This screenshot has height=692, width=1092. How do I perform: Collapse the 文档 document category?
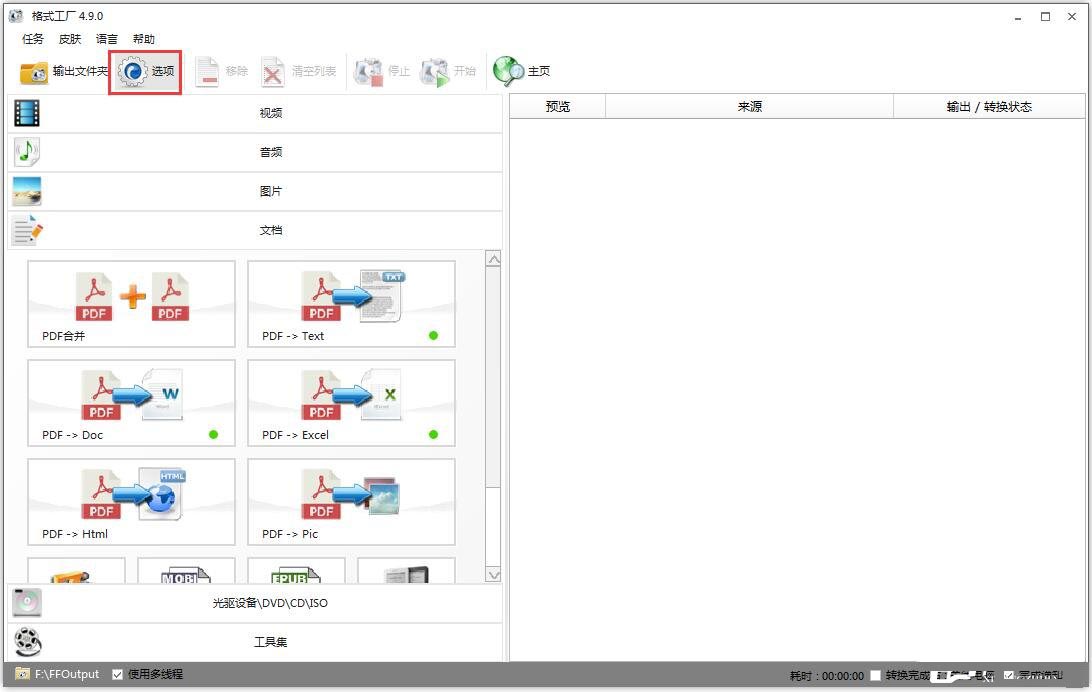[x=255, y=230]
